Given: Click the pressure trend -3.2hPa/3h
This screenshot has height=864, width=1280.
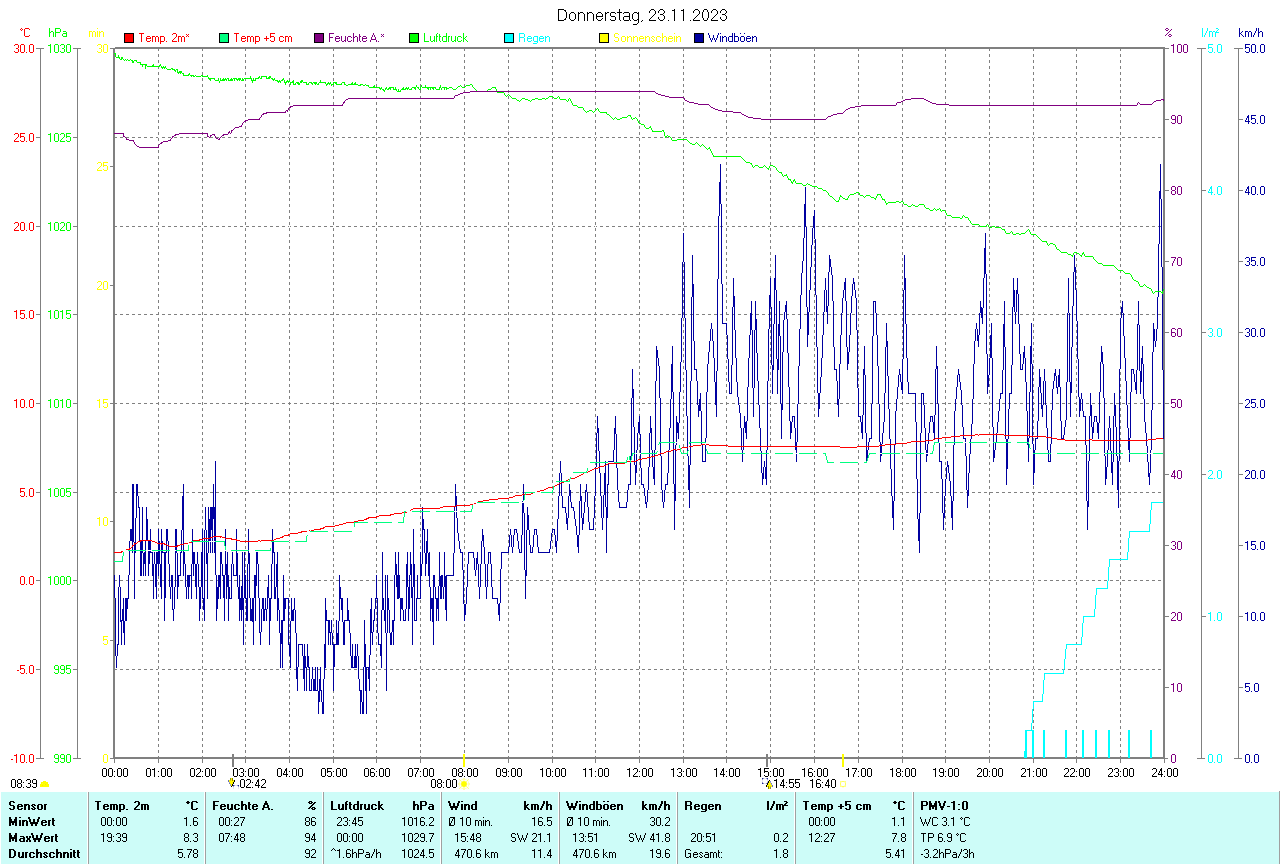Looking at the screenshot, I should pos(948,854).
